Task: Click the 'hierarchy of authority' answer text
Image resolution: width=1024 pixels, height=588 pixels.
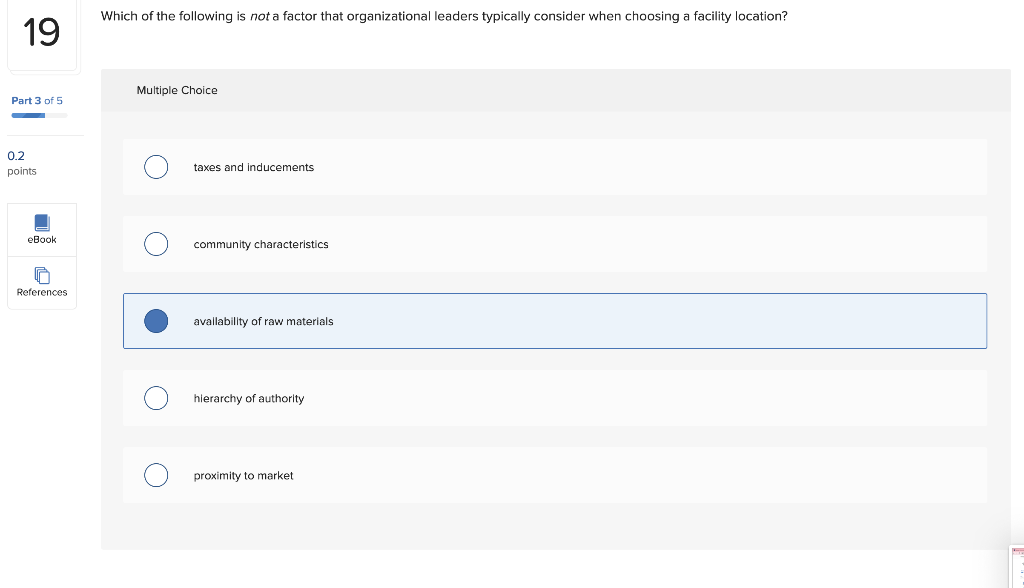Action: tap(249, 398)
